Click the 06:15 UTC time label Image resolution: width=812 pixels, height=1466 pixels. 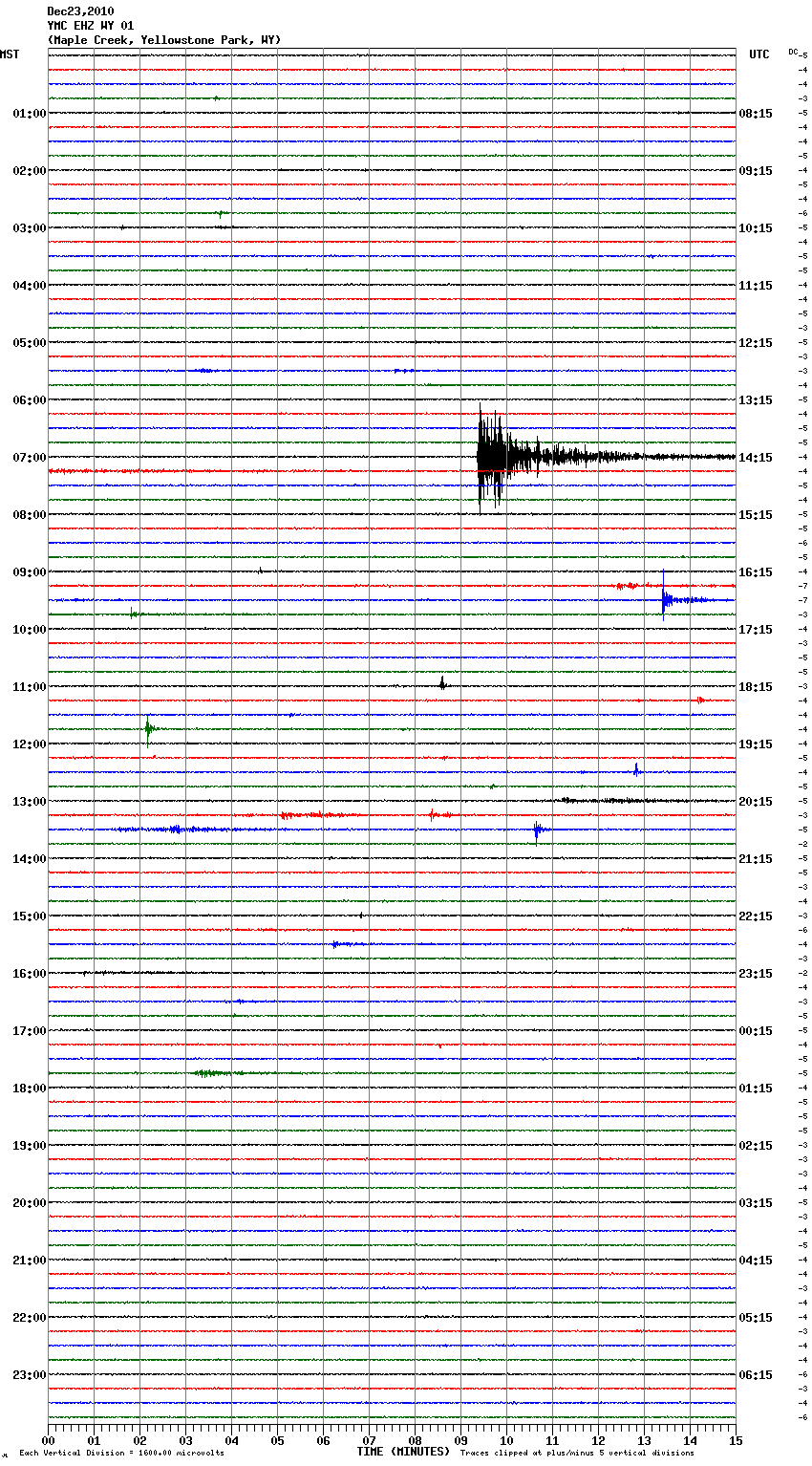(x=756, y=1375)
